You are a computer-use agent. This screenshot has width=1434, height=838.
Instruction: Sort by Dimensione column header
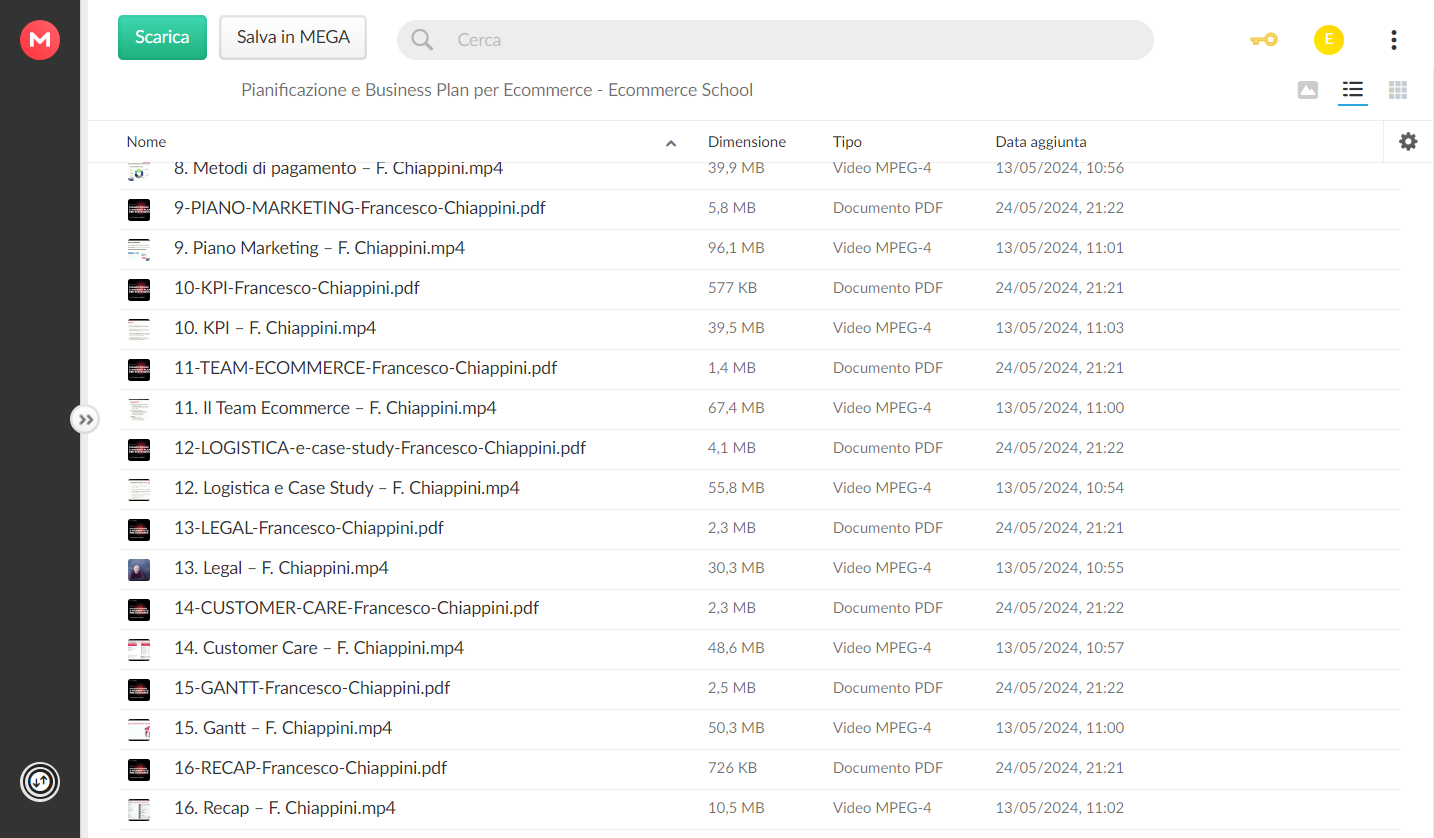(747, 142)
